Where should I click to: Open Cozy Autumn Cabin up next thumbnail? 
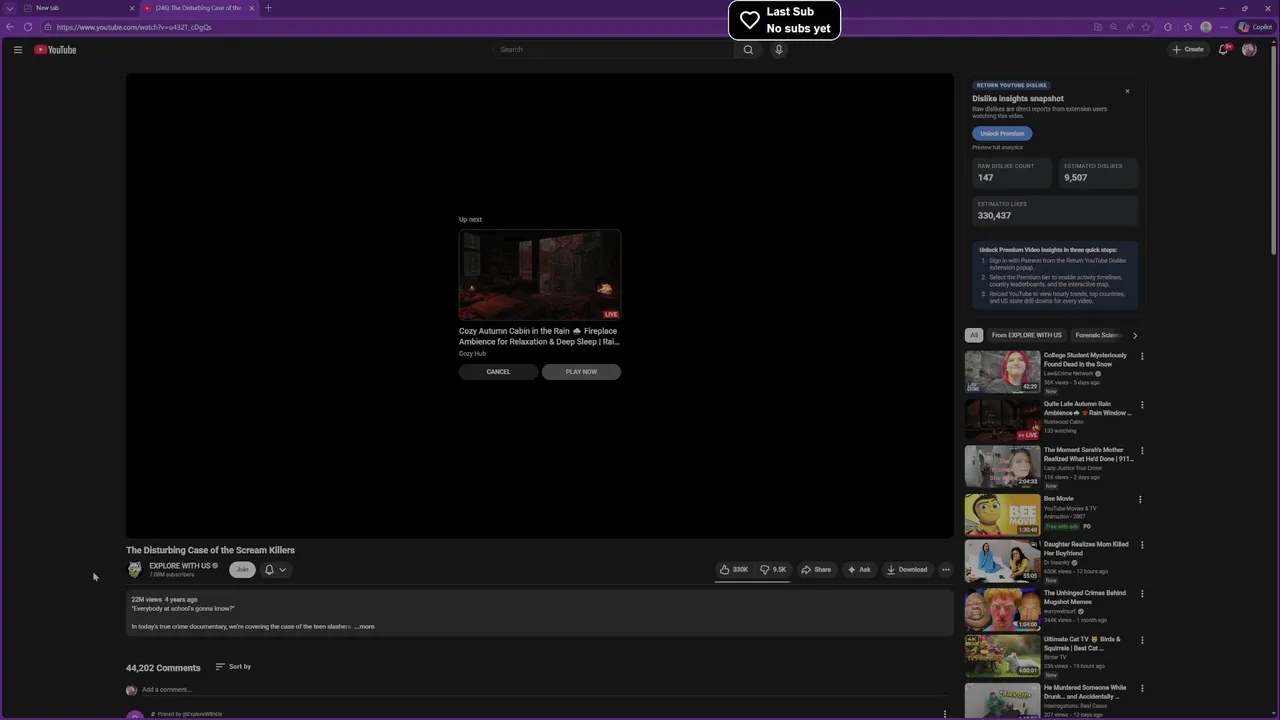tap(540, 275)
